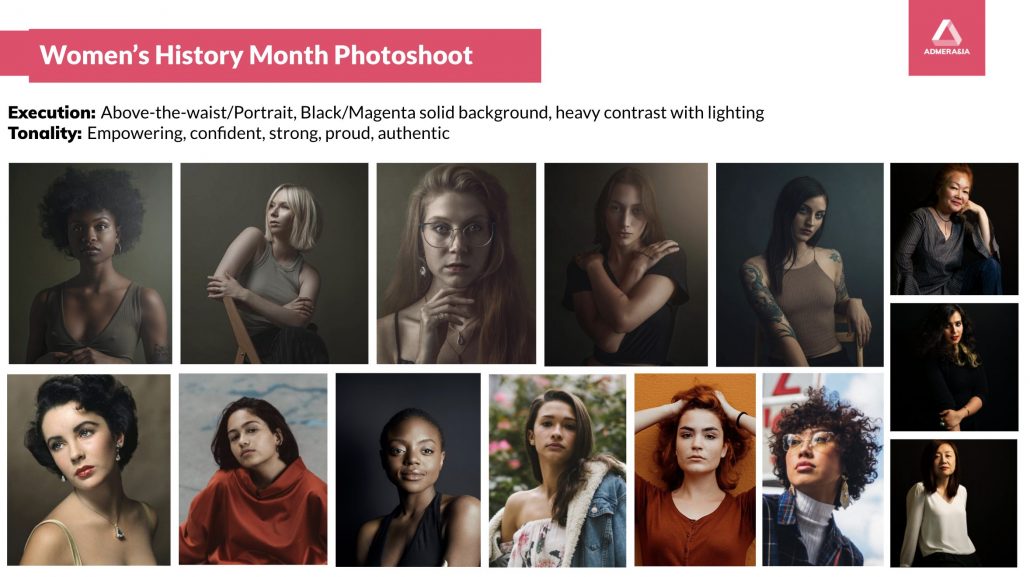Select the tattooed woman in tan top photo

[799, 264]
